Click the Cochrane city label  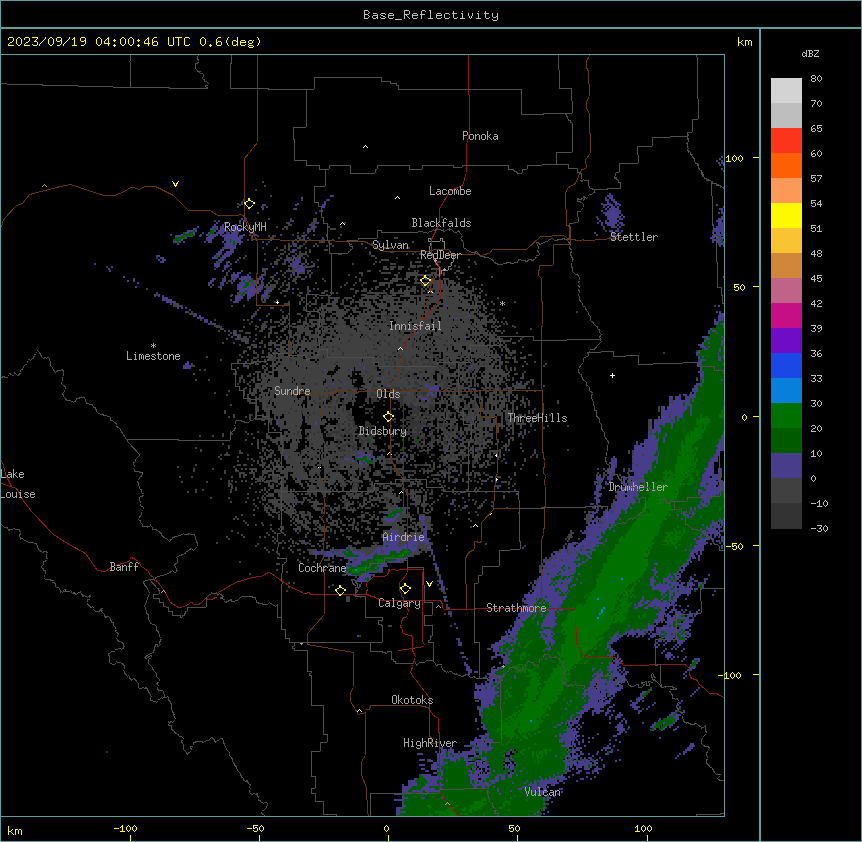point(322,568)
